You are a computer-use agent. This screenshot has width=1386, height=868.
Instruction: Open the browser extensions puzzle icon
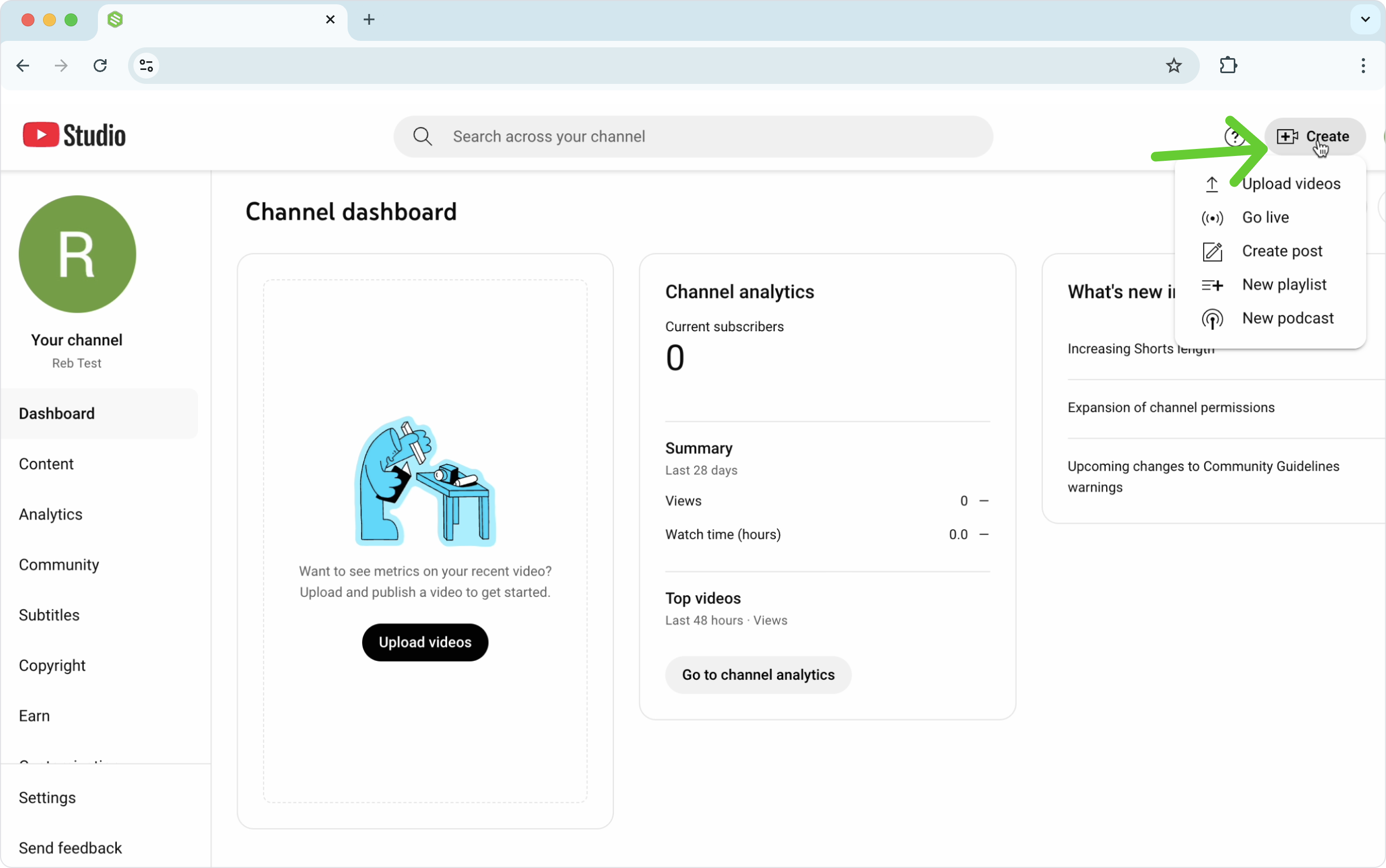click(1228, 66)
